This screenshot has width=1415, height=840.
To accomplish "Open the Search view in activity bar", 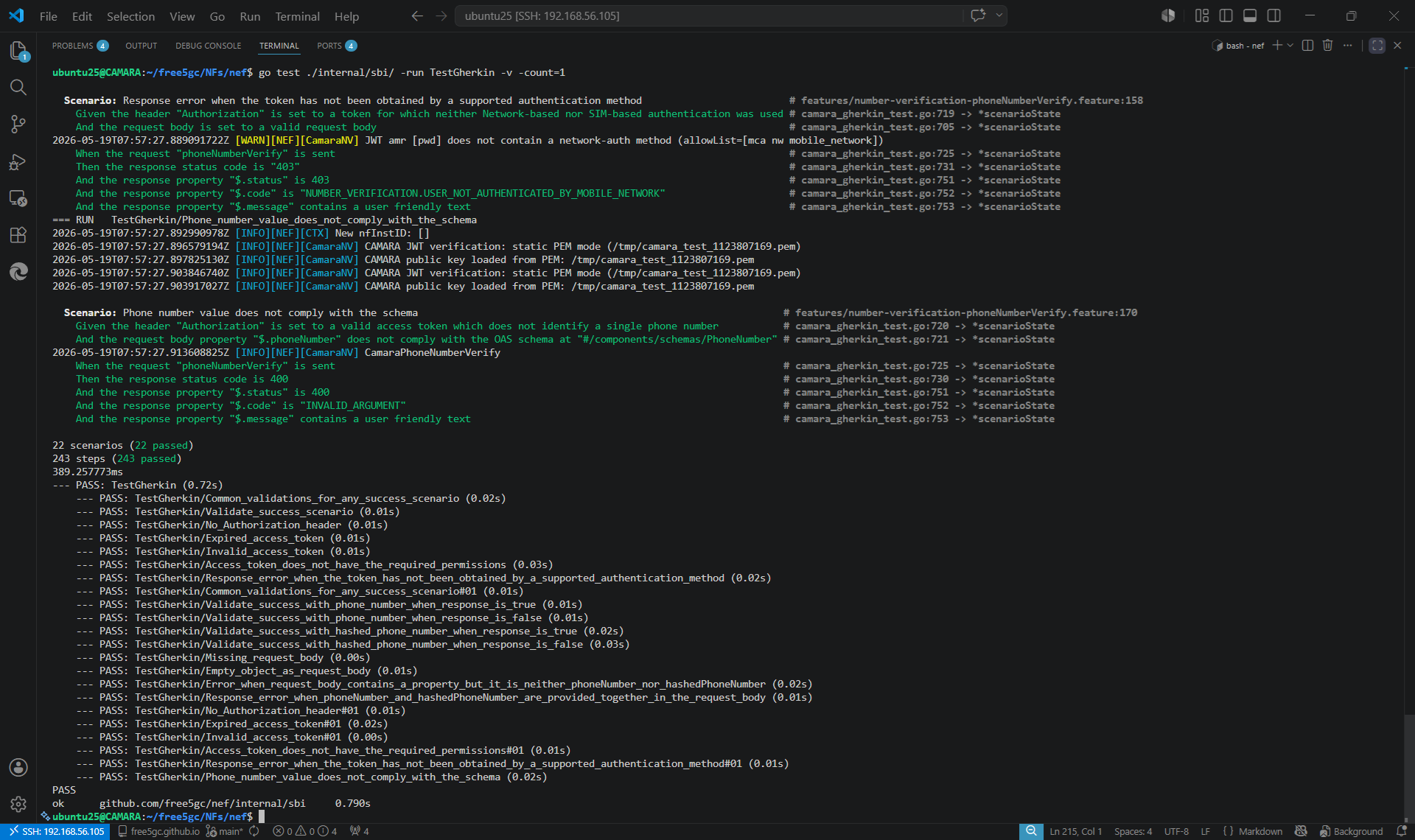I will [18, 88].
